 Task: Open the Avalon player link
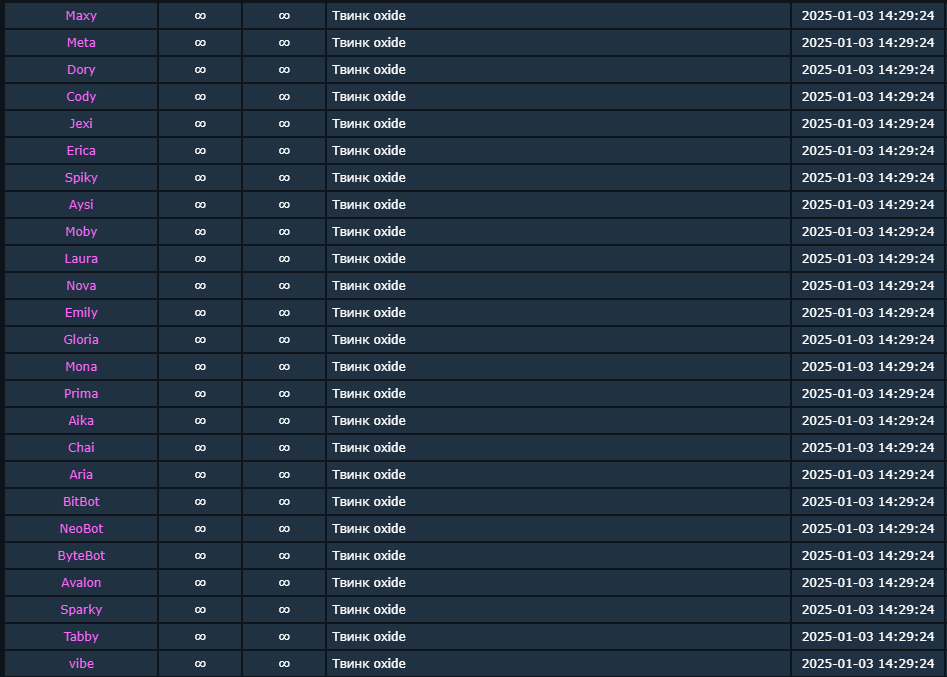click(x=81, y=583)
